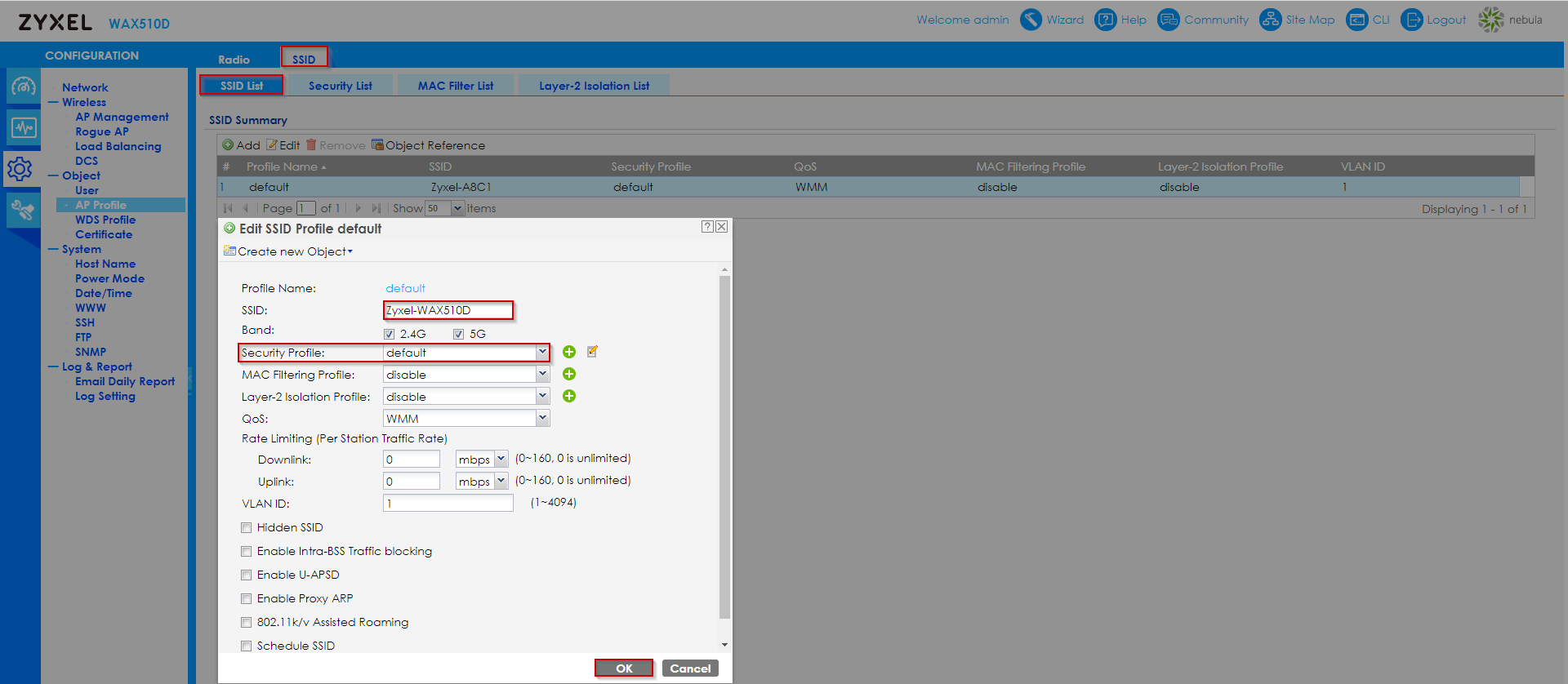1568x684 pixels.
Task: Enable the Hidden SSID checkbox
Action: 247,528
